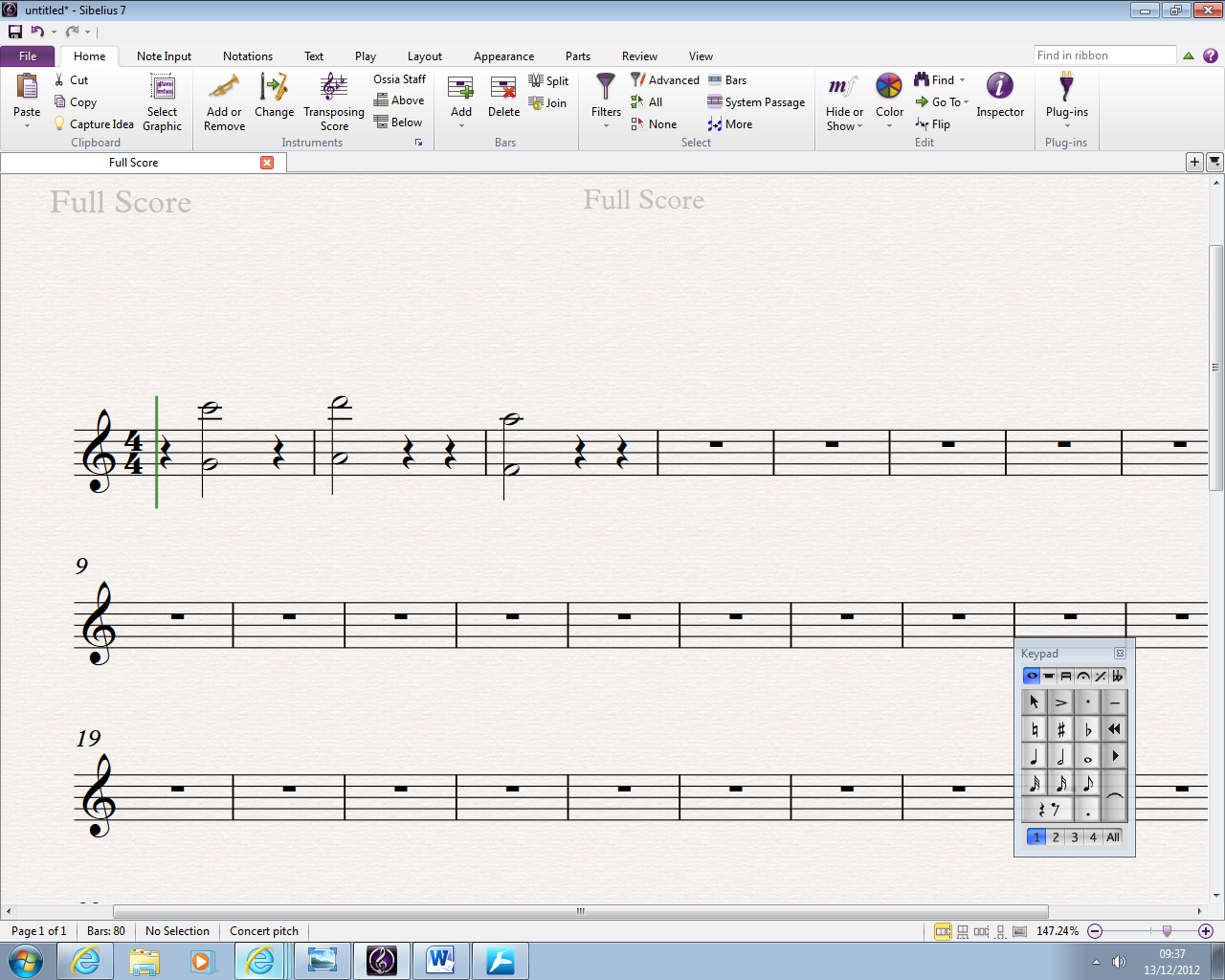Expand the Find dropdown
This screenshot has height=980, width=1225.
point(962,80)
